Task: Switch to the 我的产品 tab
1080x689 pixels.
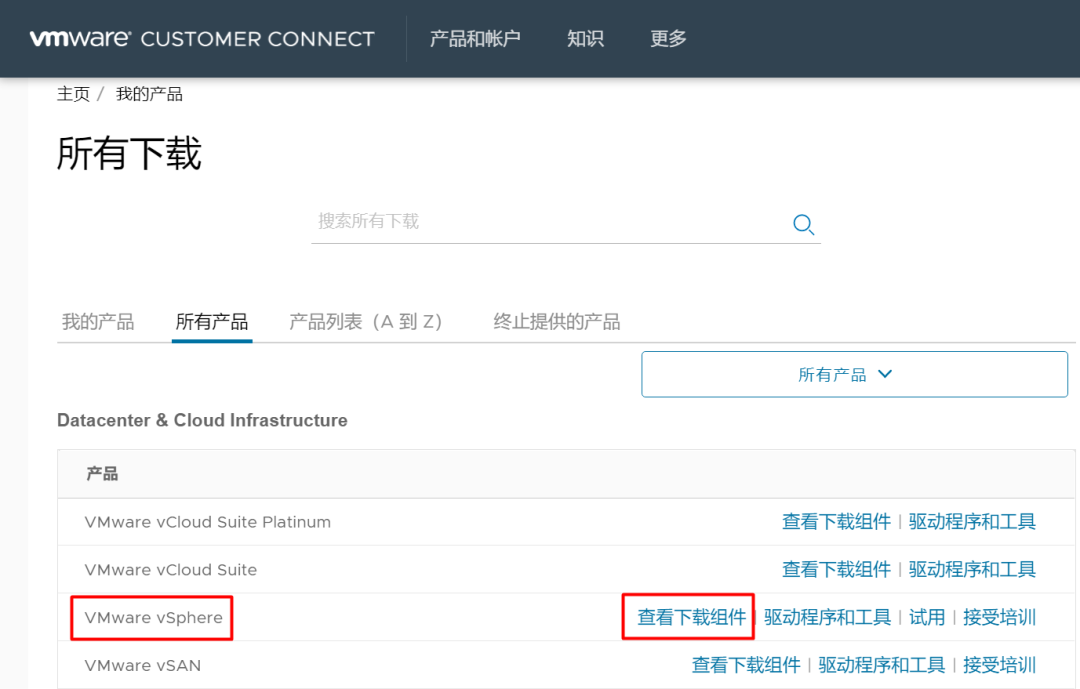Action: point(98,322)
